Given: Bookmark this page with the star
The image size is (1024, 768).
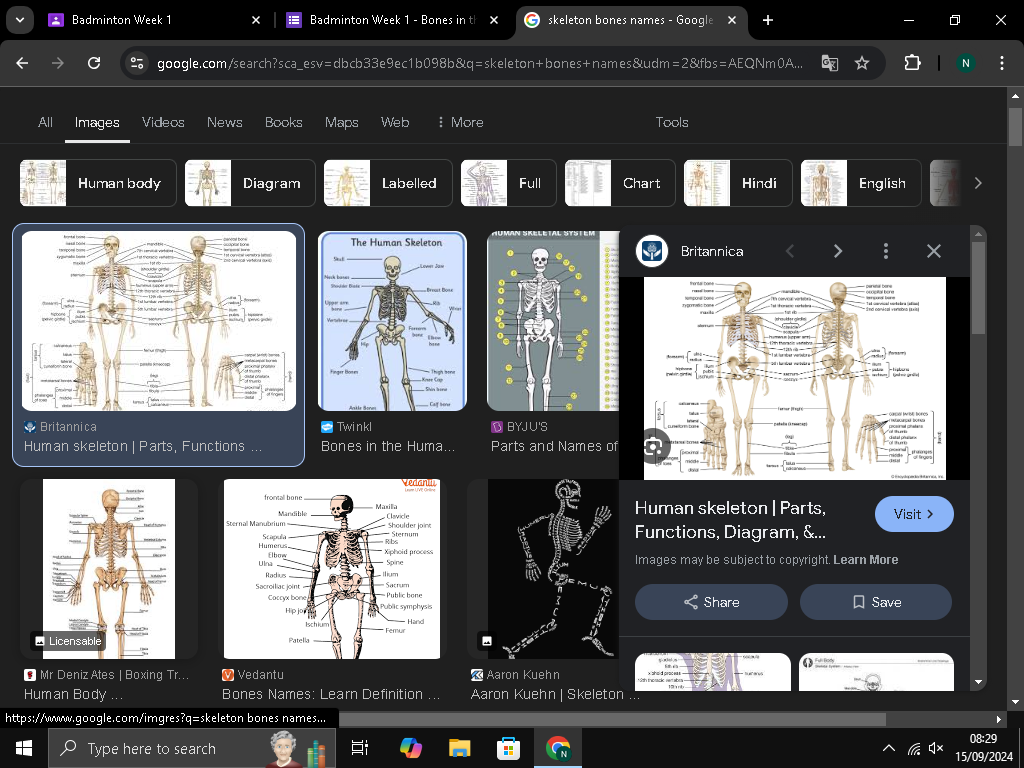Looking at the screenshot, I should [862, 63].
